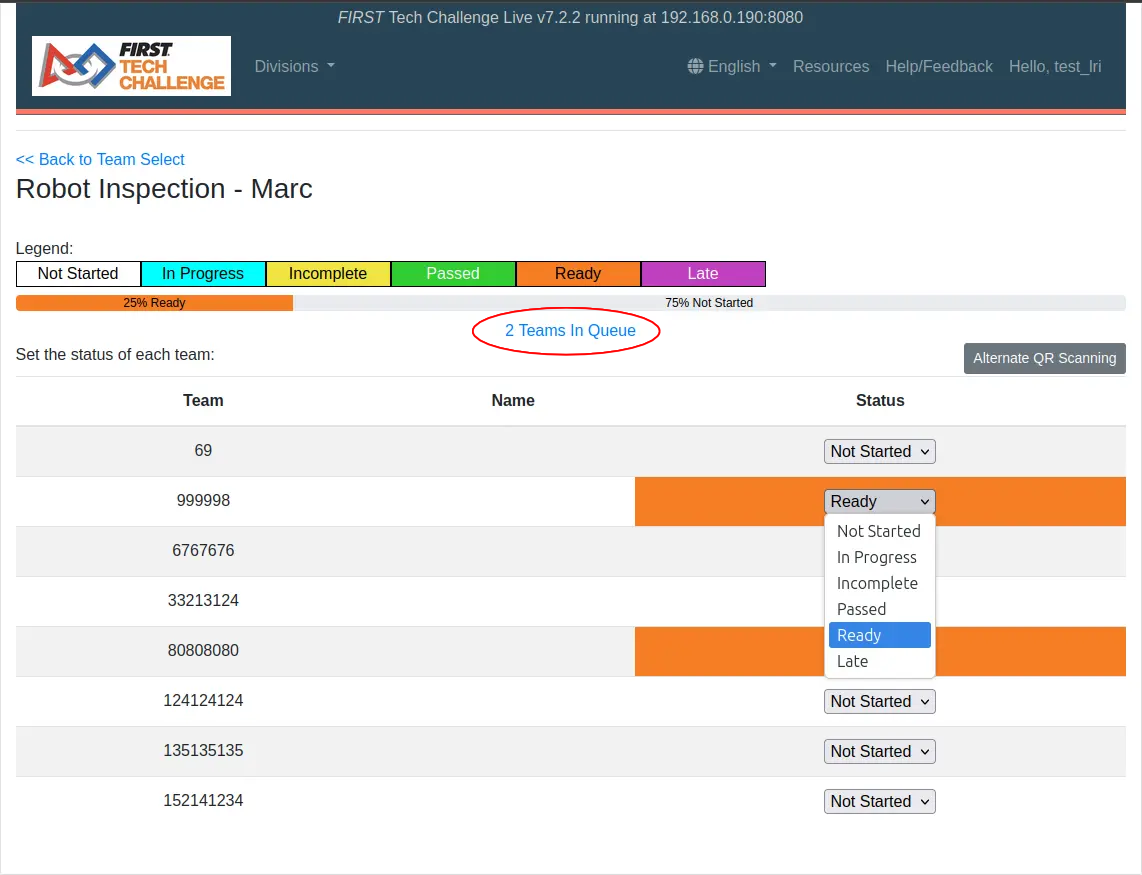Click the FIRST Tech Challenge logo
This screenshot has width=1142, height=875.
point(131,66)
